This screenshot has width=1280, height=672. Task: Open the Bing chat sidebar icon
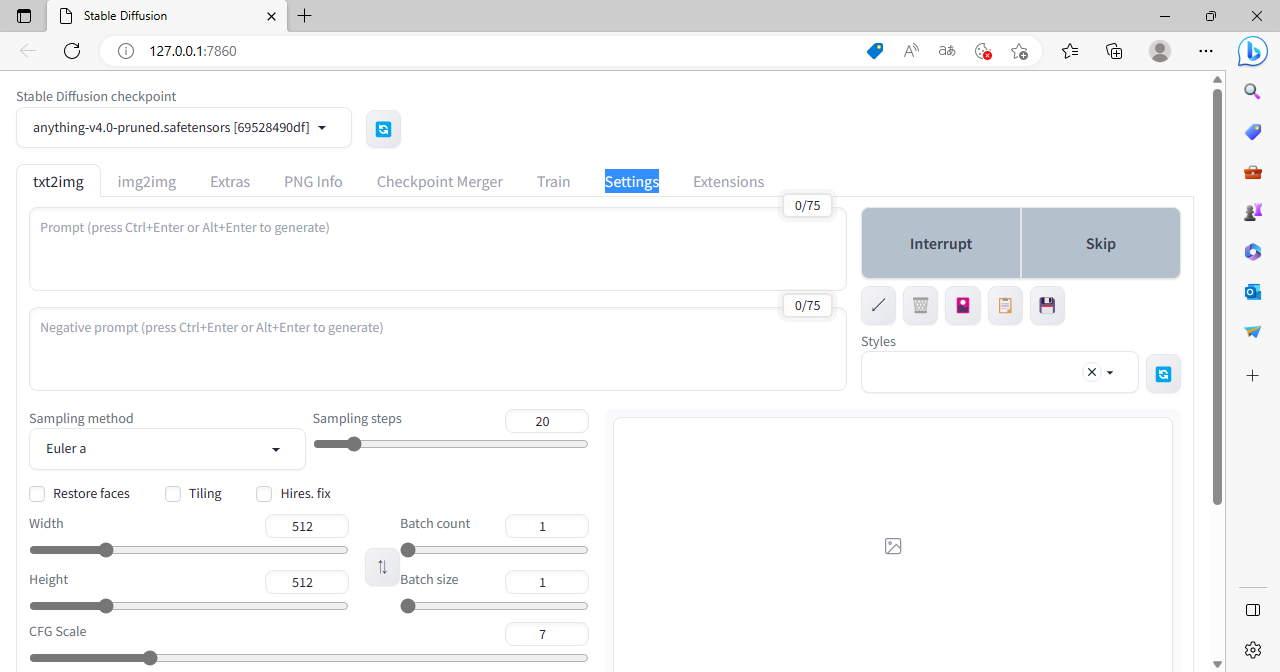[x=1253, y=51]
